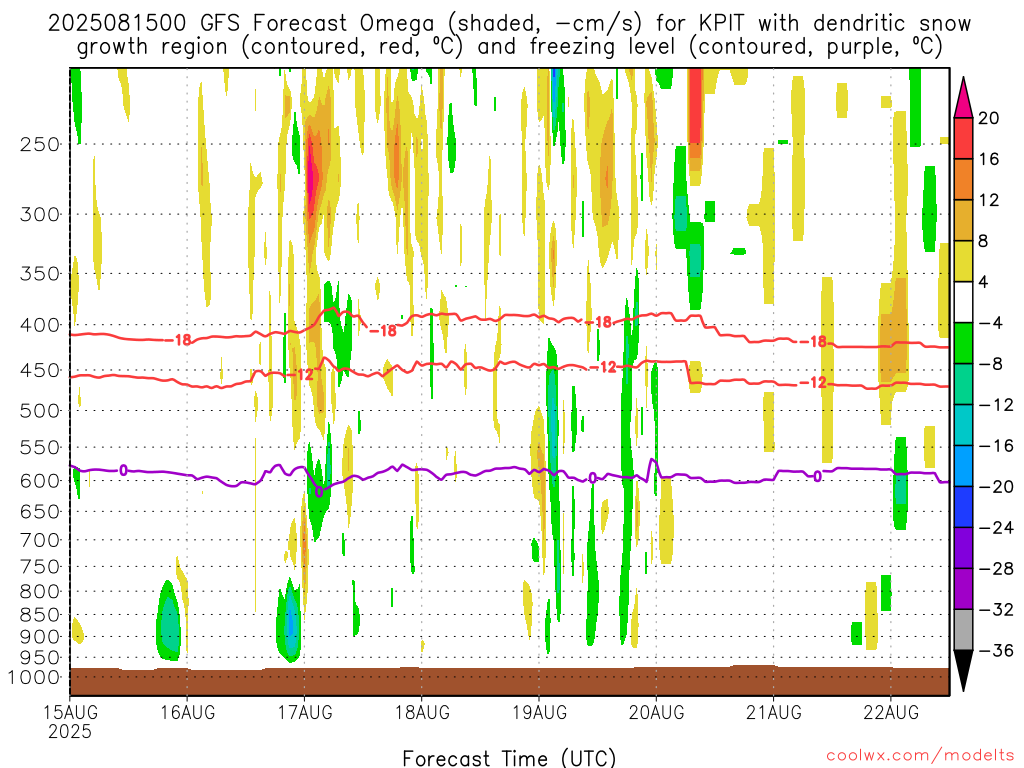The image size is (1024, 768).
Task: Click the colorbar value label -28
Action: pos(996,569)
